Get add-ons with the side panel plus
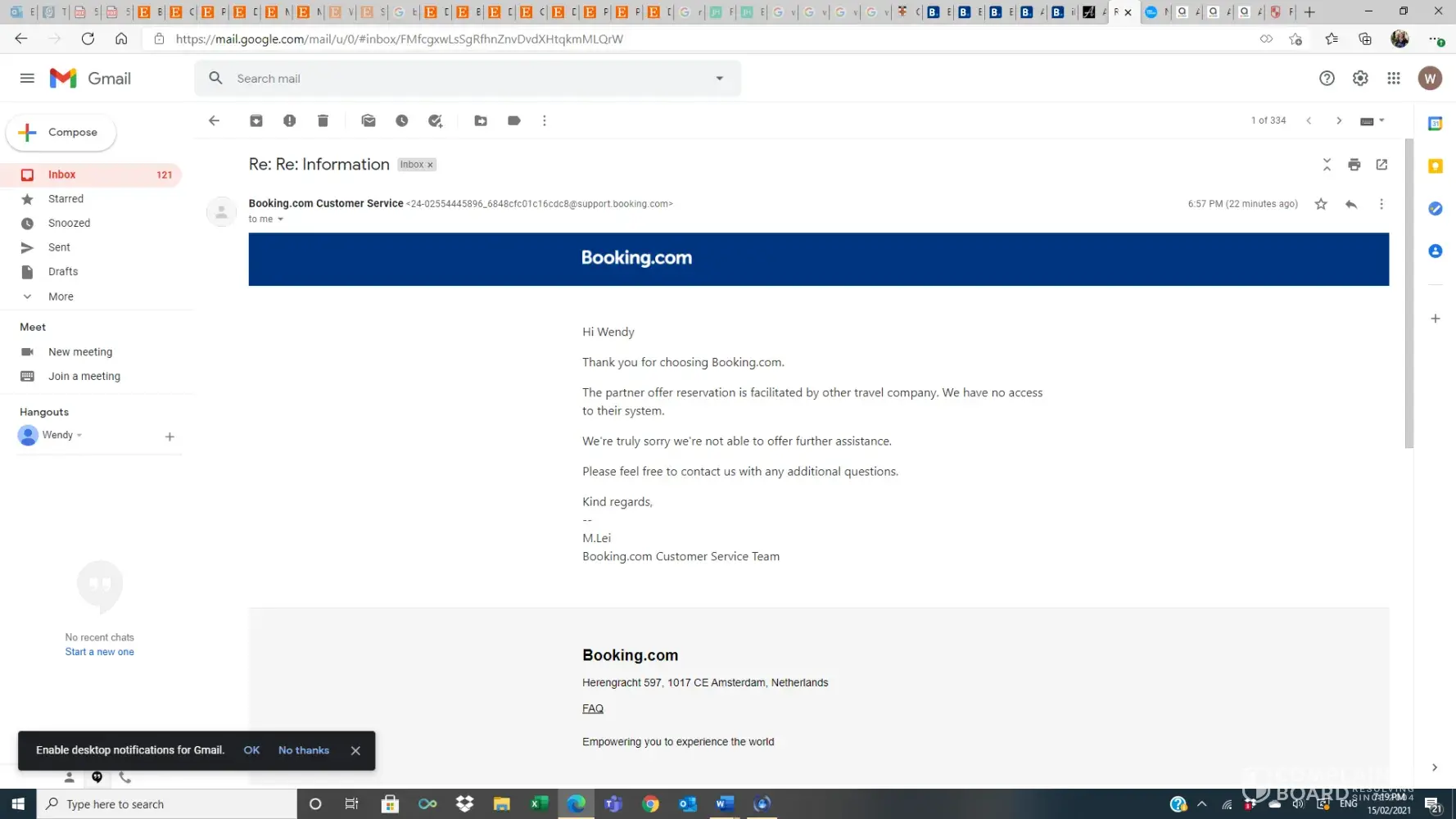Viewport: 1456px width, 819px height. click(x=1436, y=319)
